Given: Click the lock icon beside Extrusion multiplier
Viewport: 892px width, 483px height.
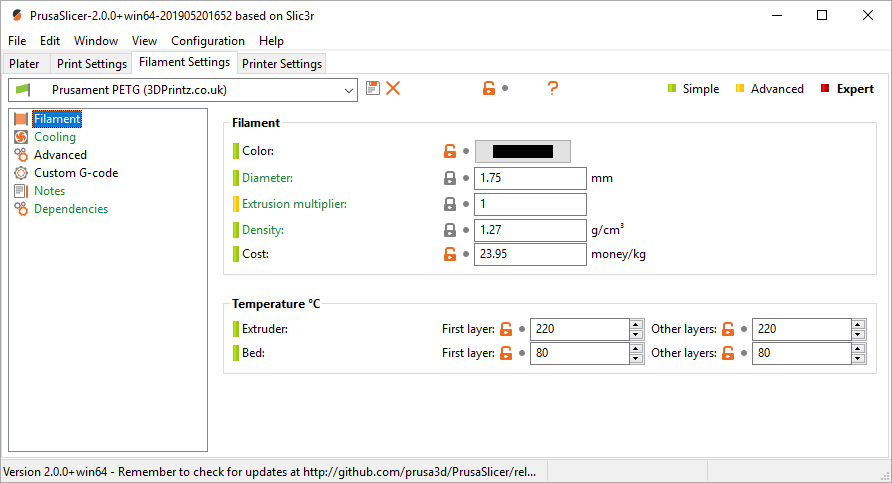Looking at the screenshot, I should click(x=450, y=204).
